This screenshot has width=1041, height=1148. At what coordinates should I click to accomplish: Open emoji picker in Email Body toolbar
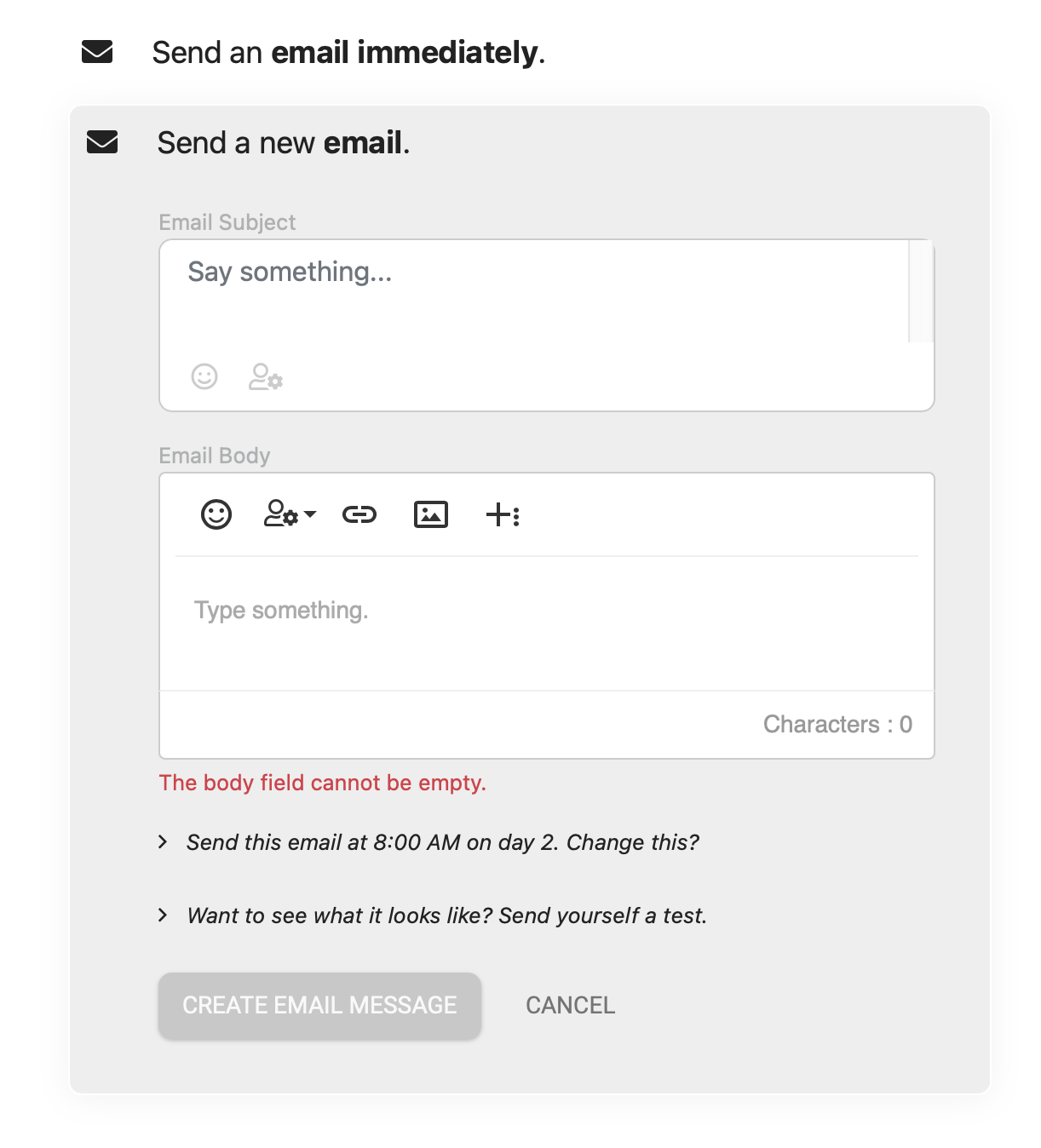pyautogui.click(x=216, y=514)
